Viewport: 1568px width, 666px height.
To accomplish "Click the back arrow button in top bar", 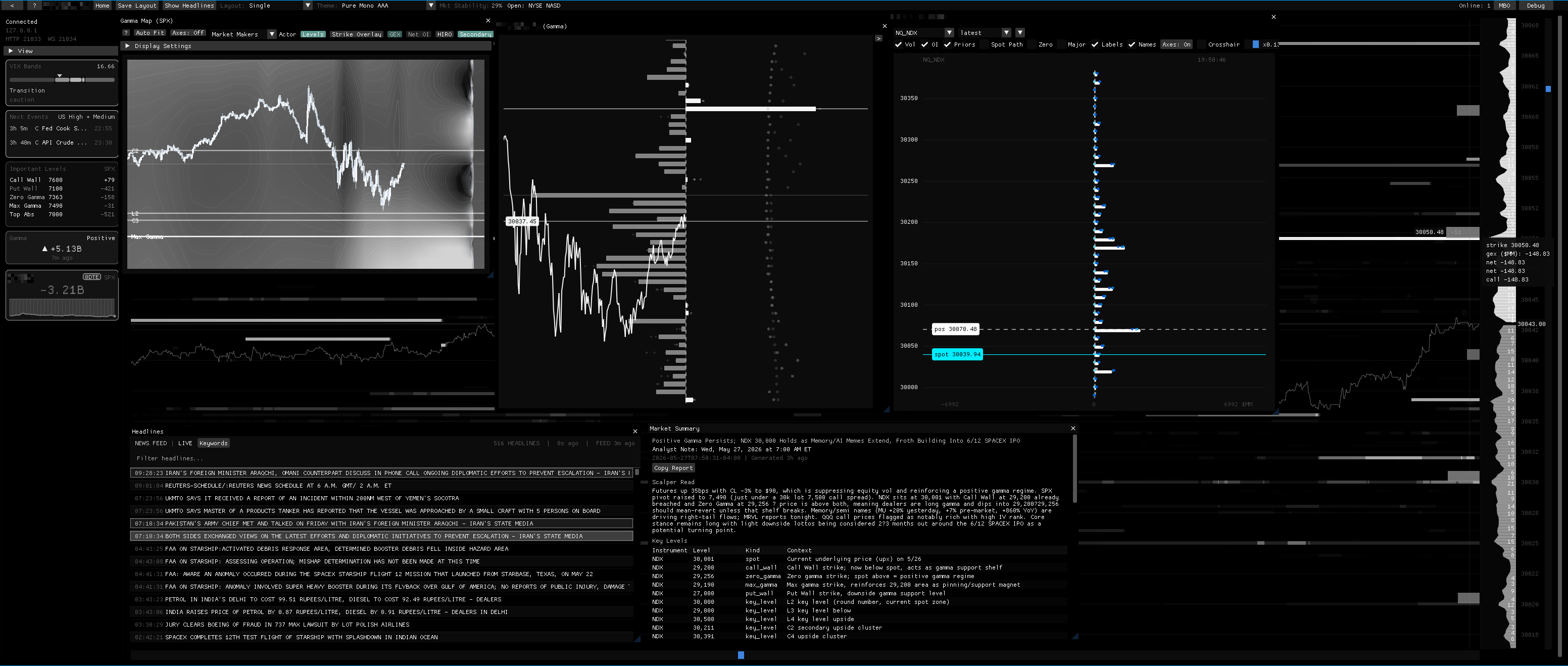I will point(12,6).
